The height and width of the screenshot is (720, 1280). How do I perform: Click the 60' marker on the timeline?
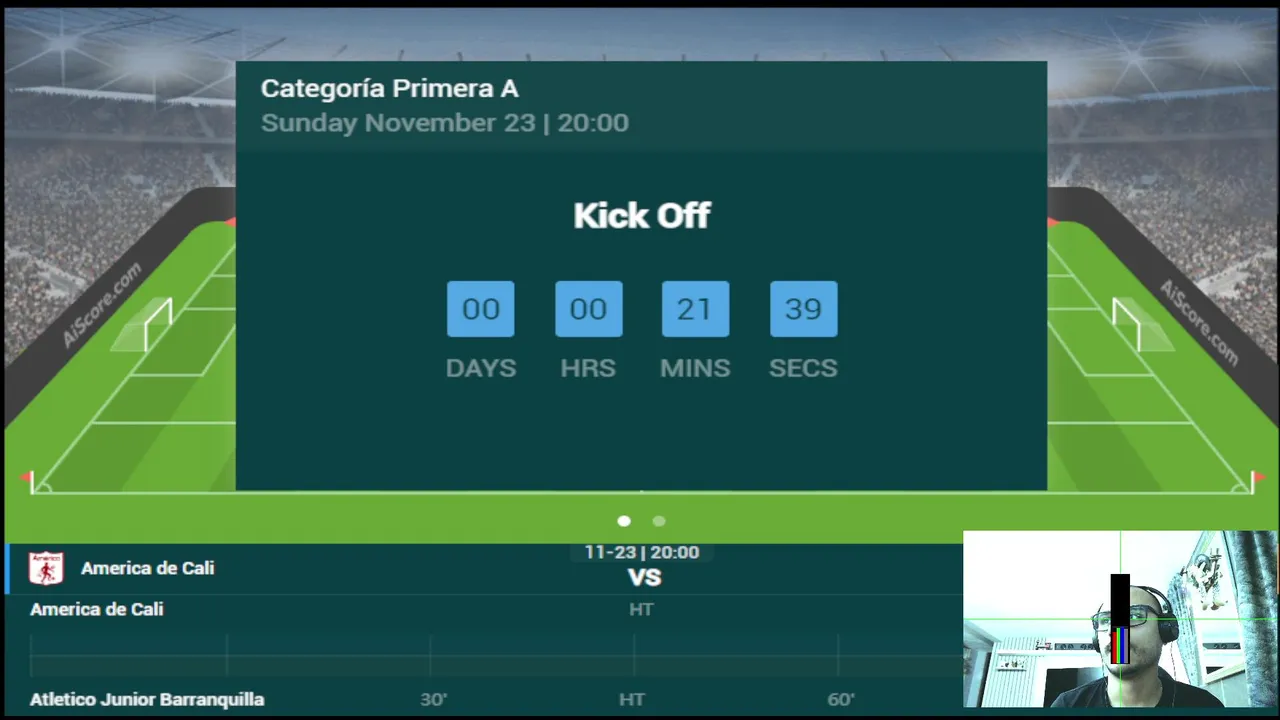click(841, 699)
